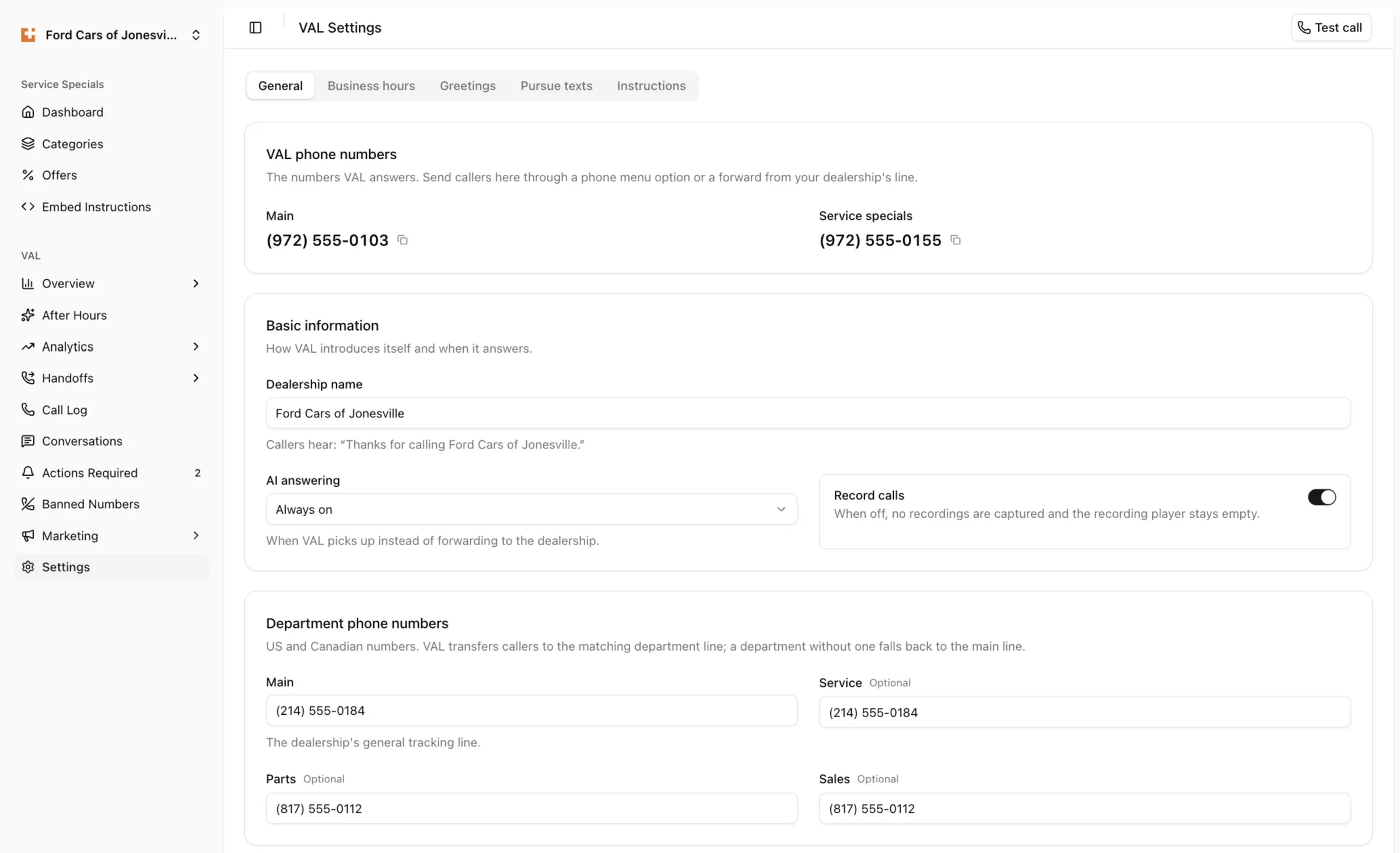This screenshot has width=1400, height=853.
Task: Expand the Marketing submenu chevron
Action: [x=196, y=535]
